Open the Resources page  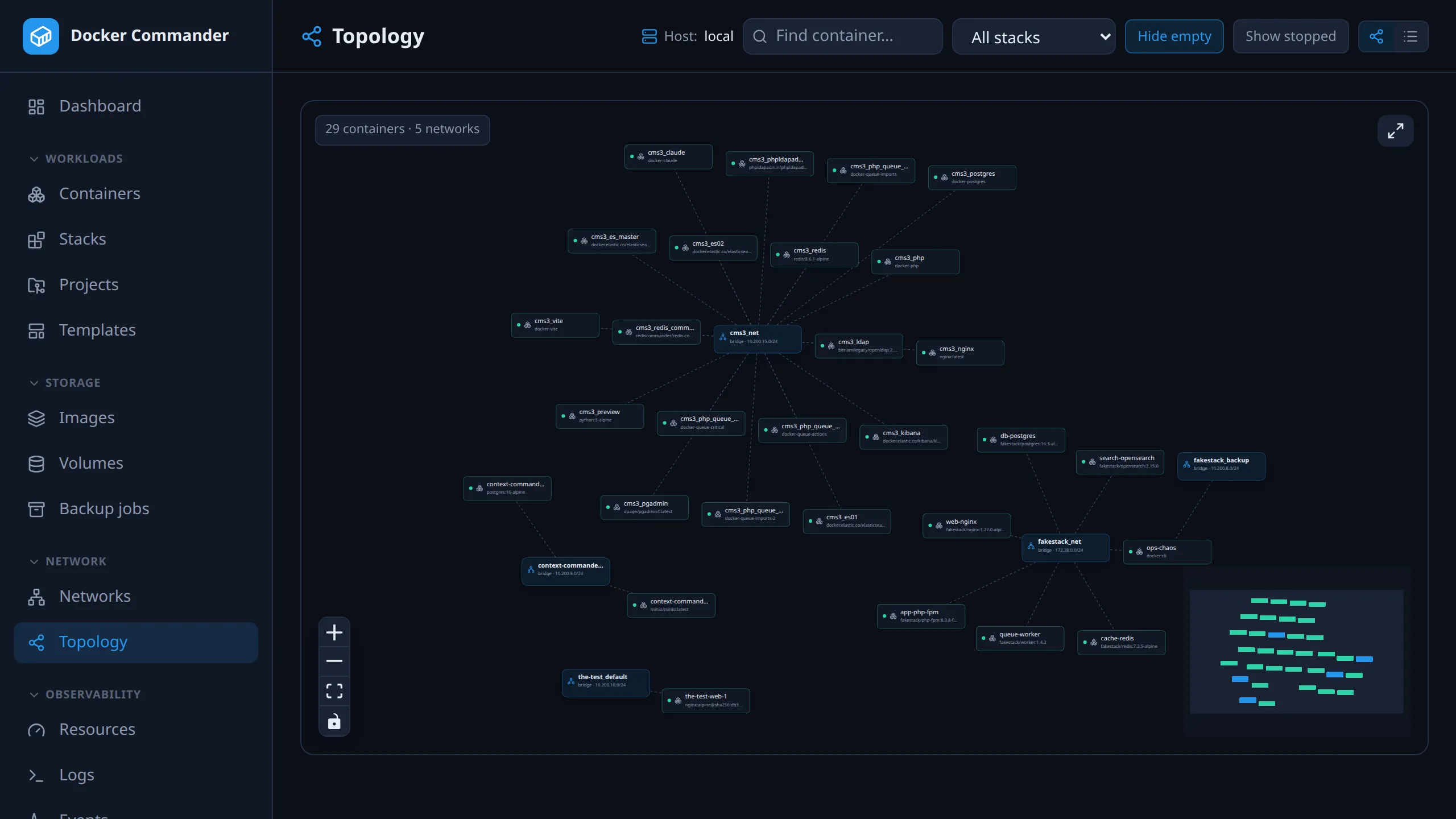click(136, 730)
